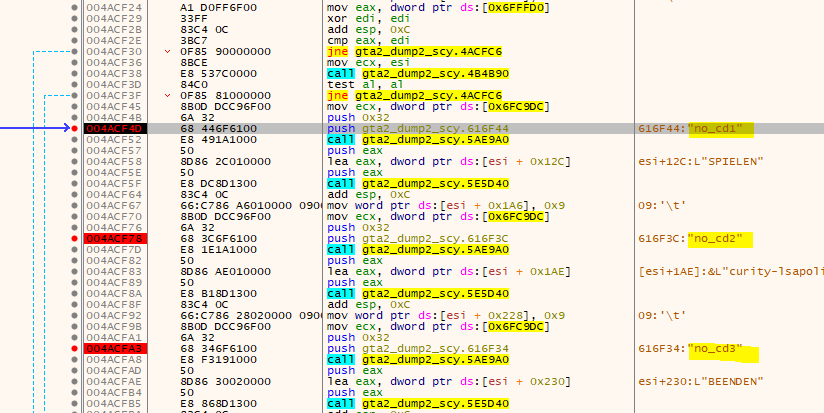Disable the breakpoint dot at 004ACF4D

[x=75, y=128]
